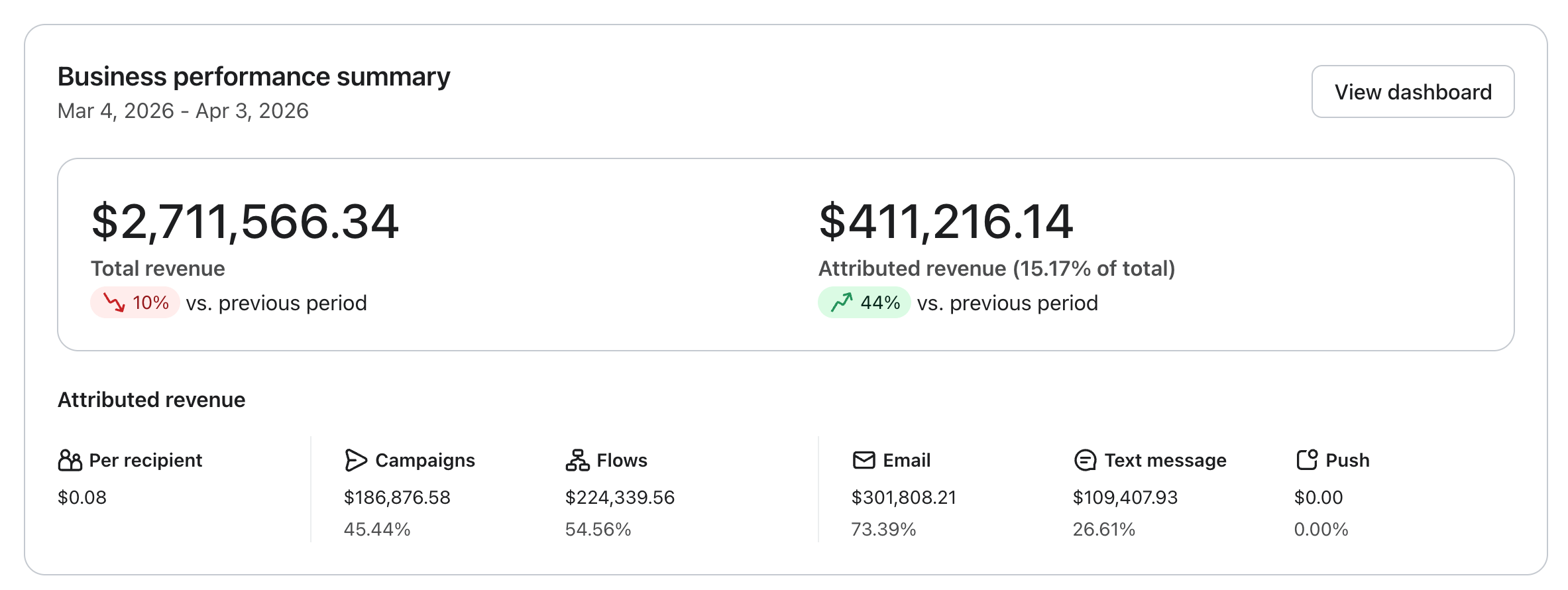Viewport: 1568px width, 590px height.
Task: Click the Email revenue amount $301,808.21
Action: point(904,497)
